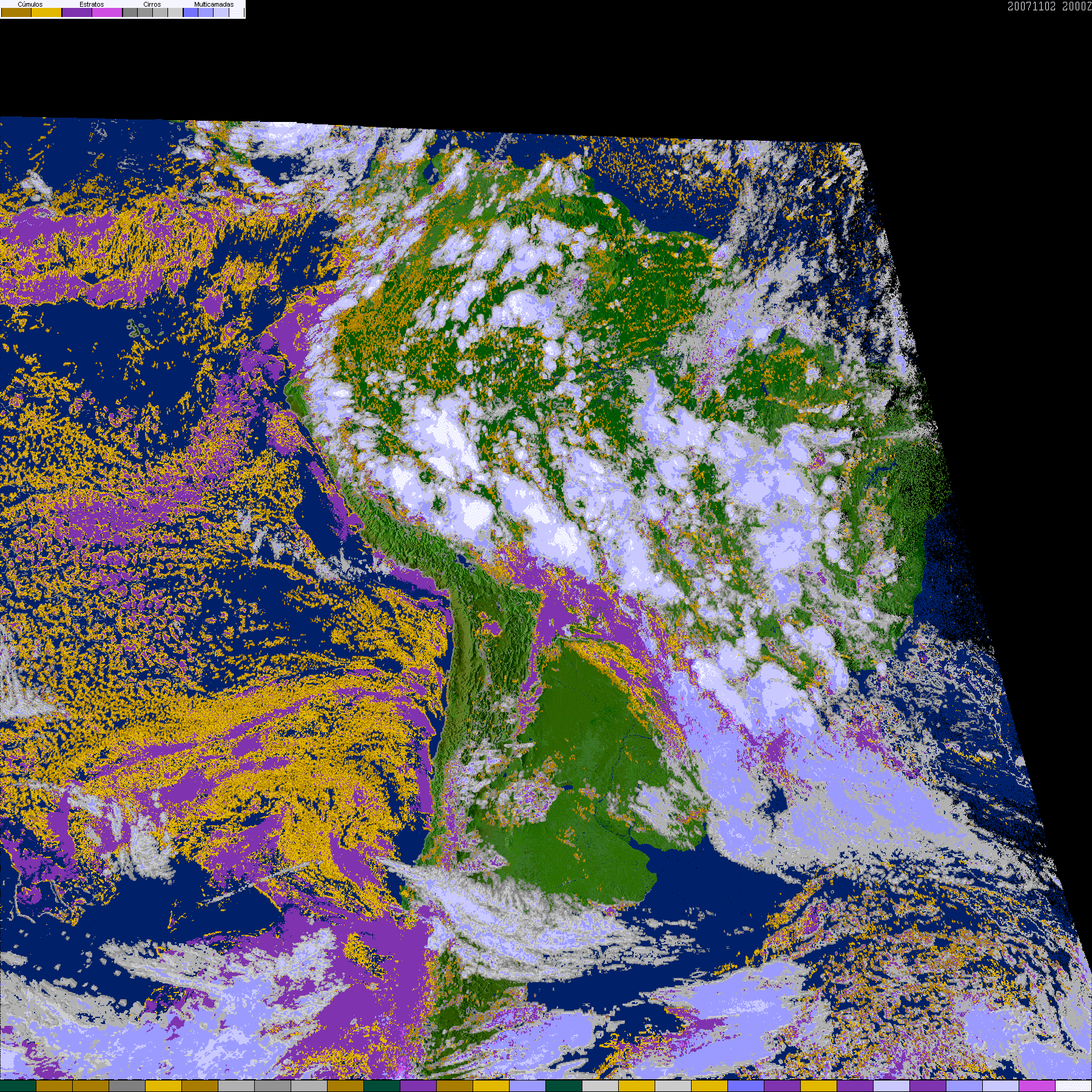Select the darkest gray Cirros legend swatch
Screen dimensions: 1092x1092
(x=130, y=12)
